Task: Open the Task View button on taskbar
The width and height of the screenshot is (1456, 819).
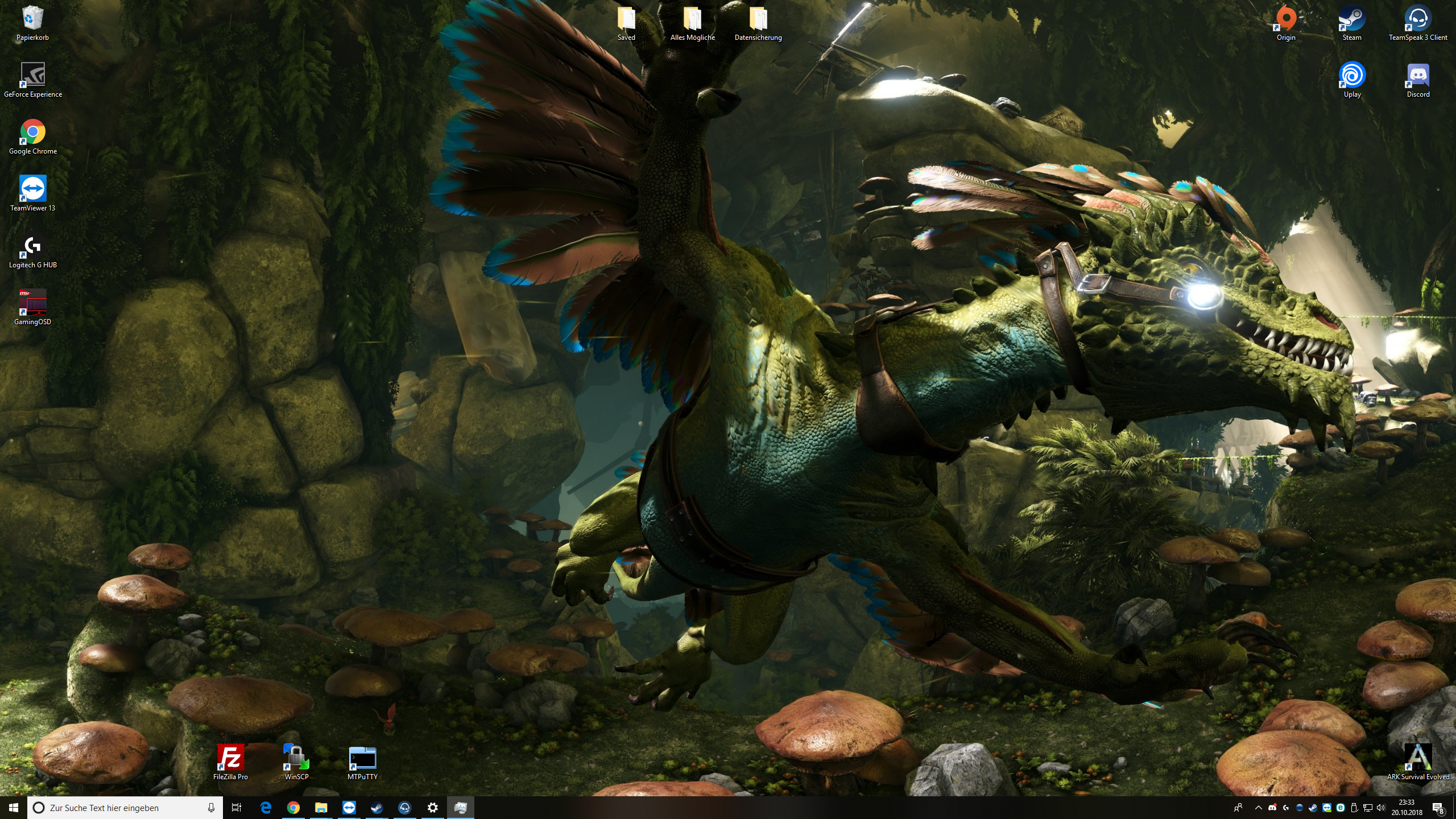Action: 237,808
